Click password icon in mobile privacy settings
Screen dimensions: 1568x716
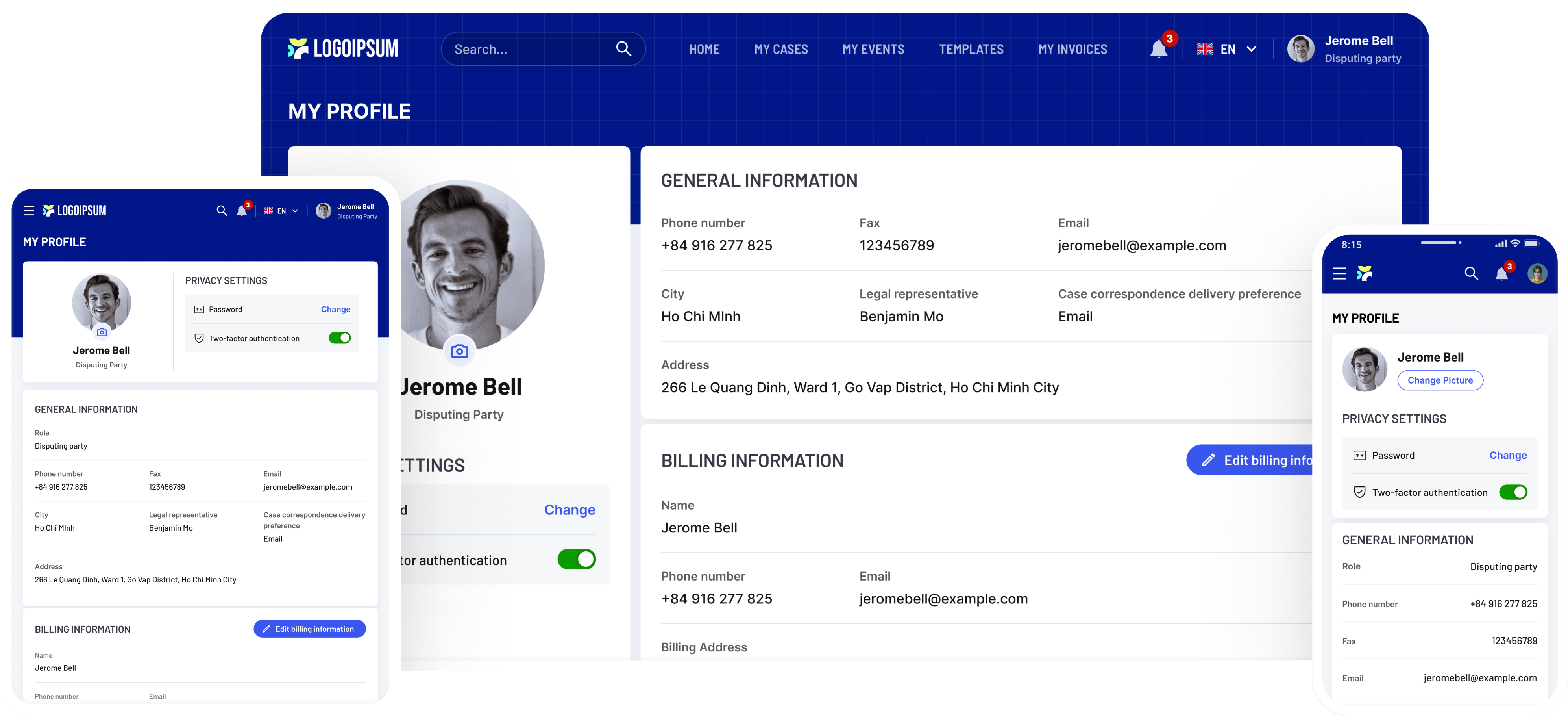[x=1360, y=455]
